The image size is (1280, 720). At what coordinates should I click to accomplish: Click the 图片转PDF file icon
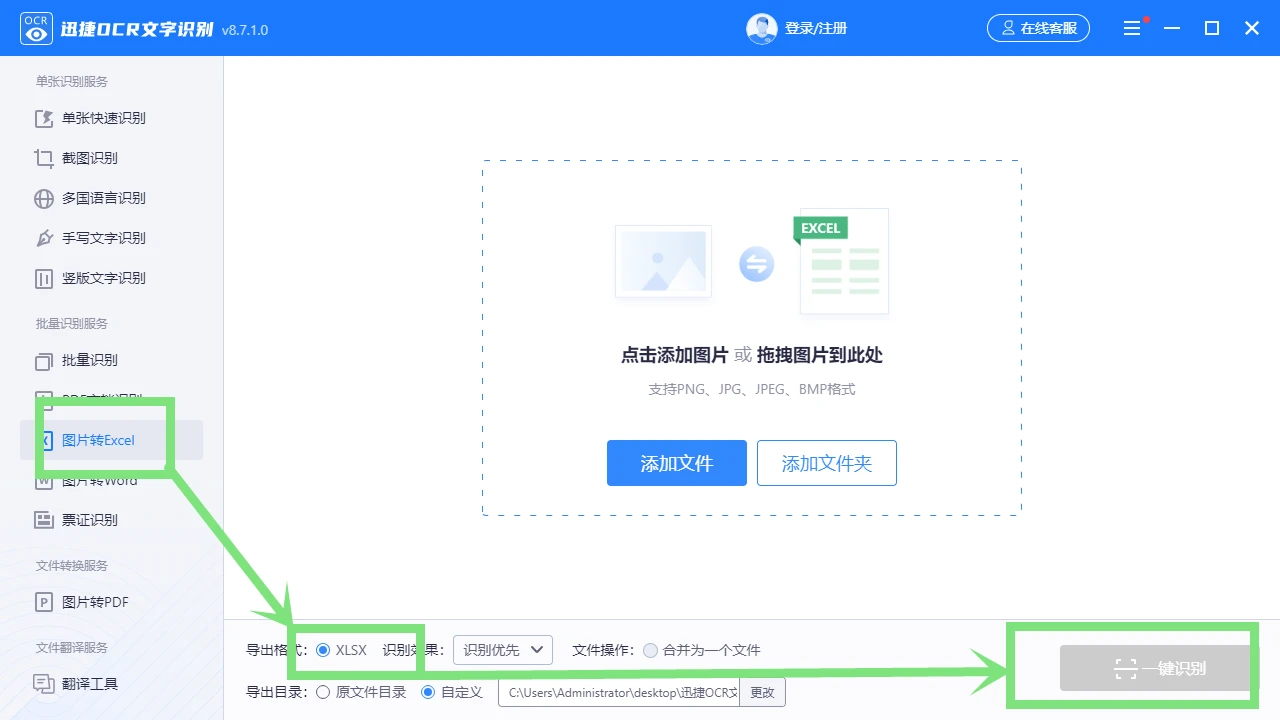coord(44,602)
